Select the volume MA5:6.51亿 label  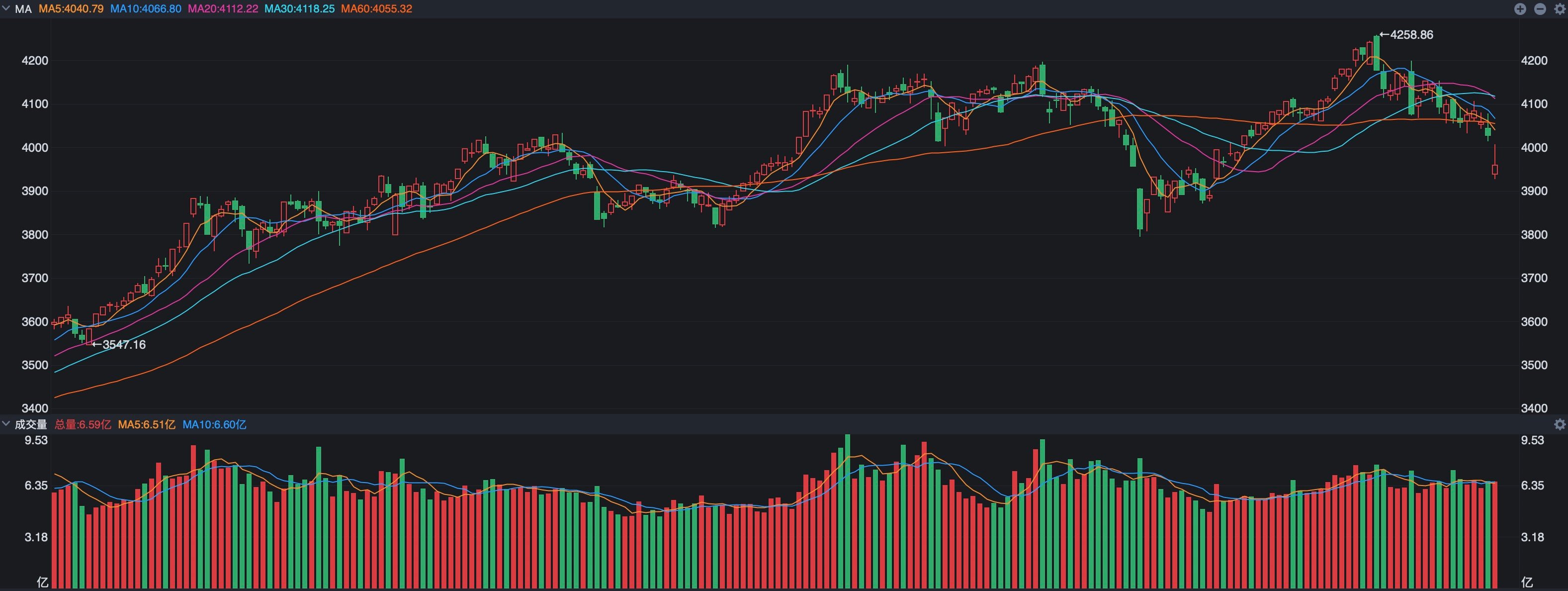tap(147, 425)
